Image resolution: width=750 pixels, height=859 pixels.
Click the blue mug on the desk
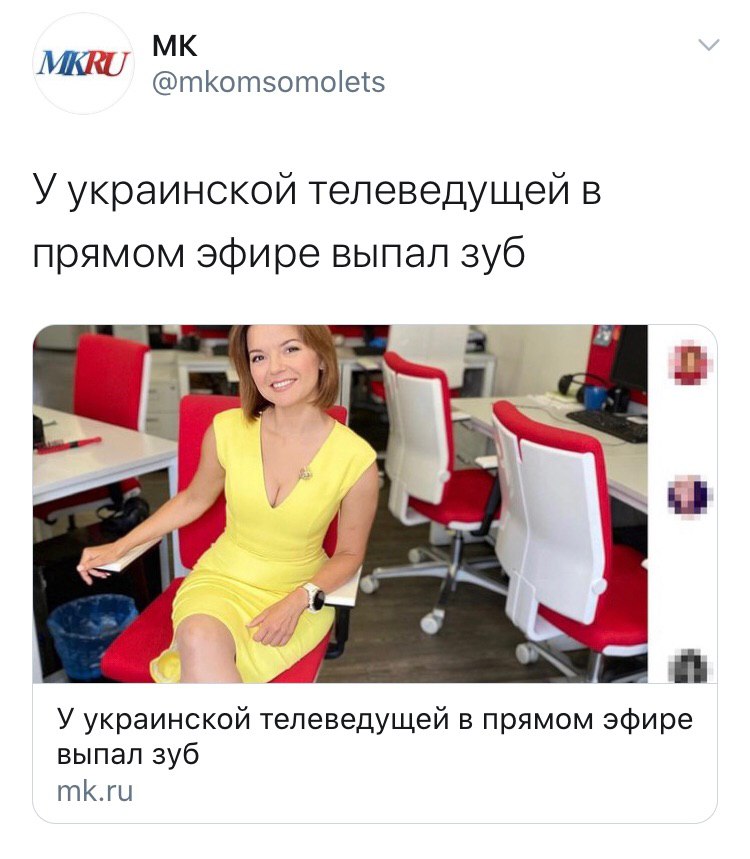(595, 397)
